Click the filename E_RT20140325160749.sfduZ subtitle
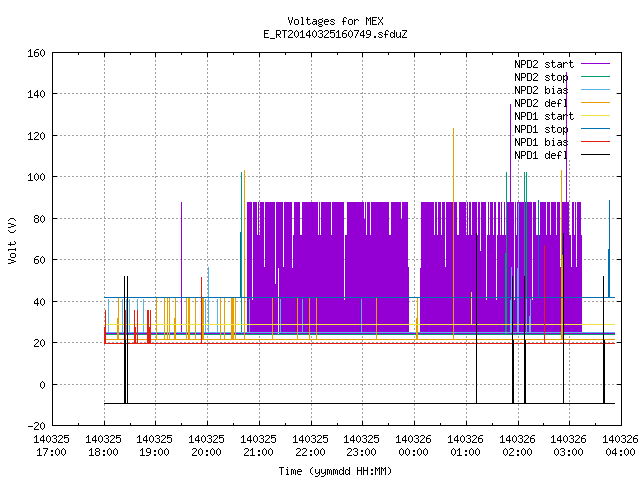The image size is (640, 480). 335,34
